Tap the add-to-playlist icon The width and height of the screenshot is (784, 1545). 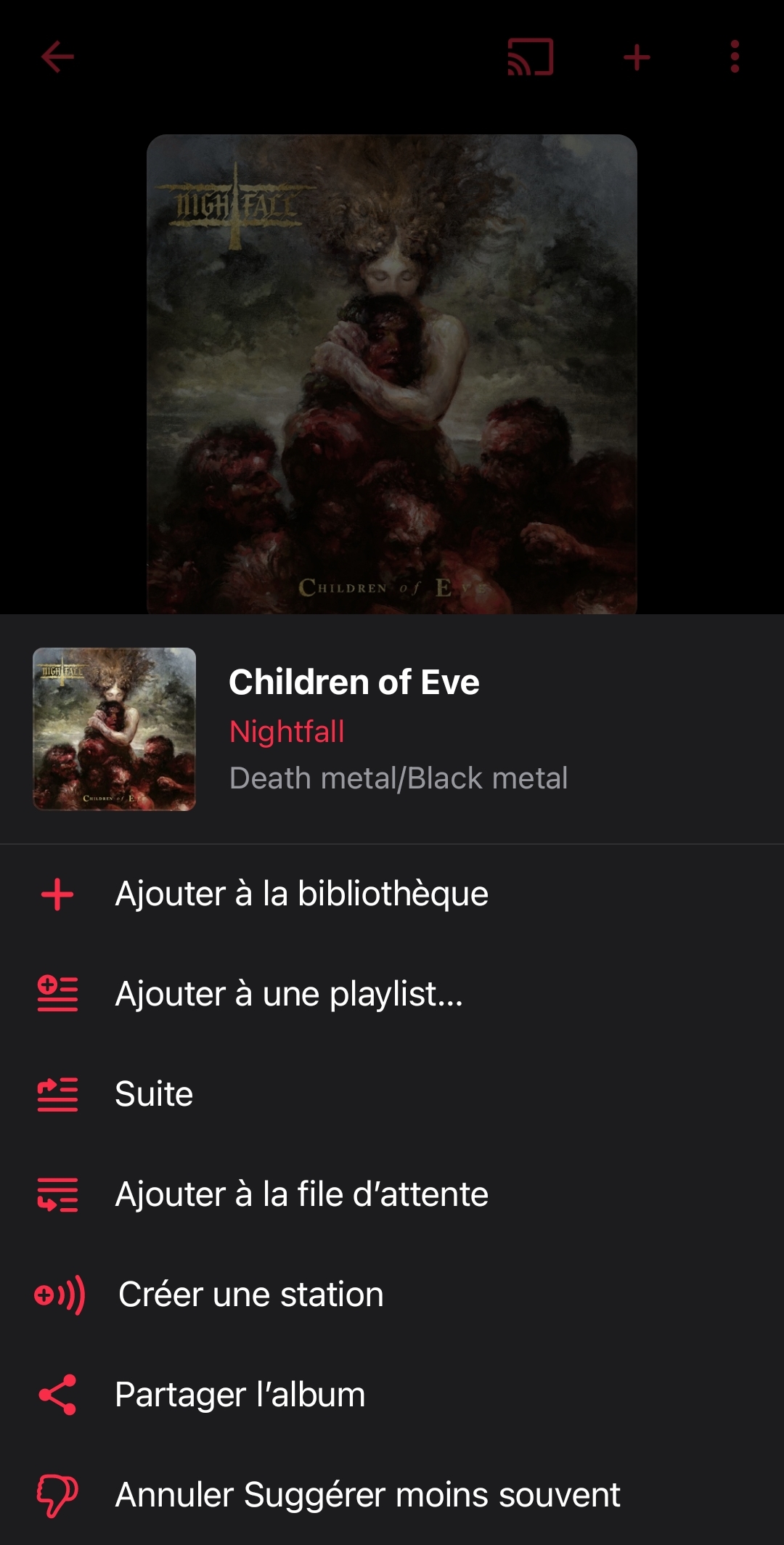[57, 994]
